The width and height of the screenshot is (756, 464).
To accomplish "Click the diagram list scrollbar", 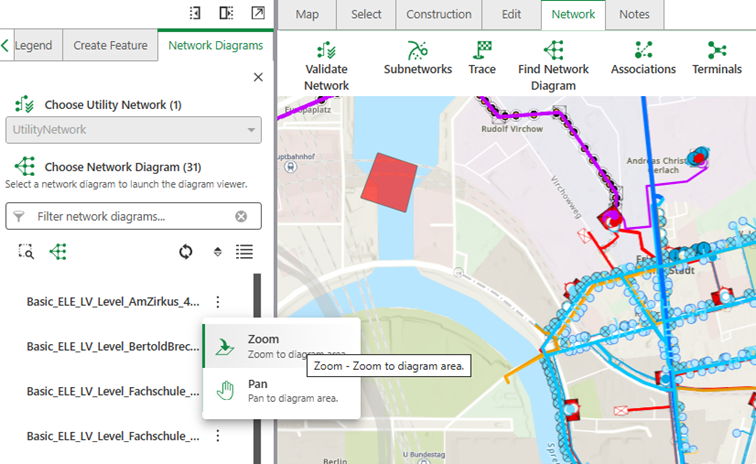I will click(257, 369).
